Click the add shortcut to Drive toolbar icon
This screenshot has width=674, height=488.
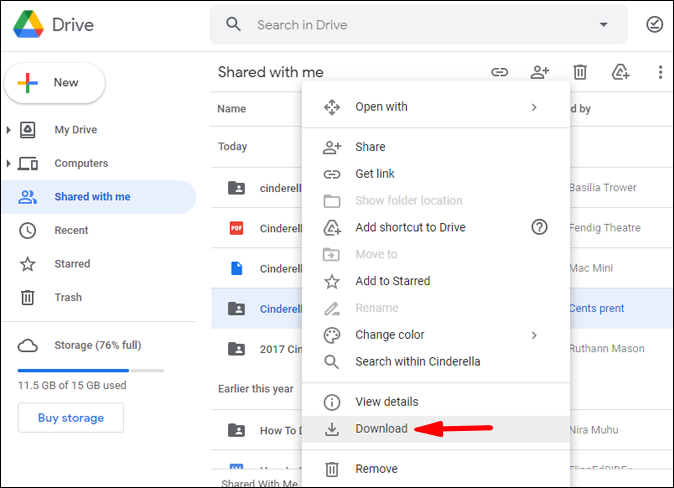pos(621,72)
